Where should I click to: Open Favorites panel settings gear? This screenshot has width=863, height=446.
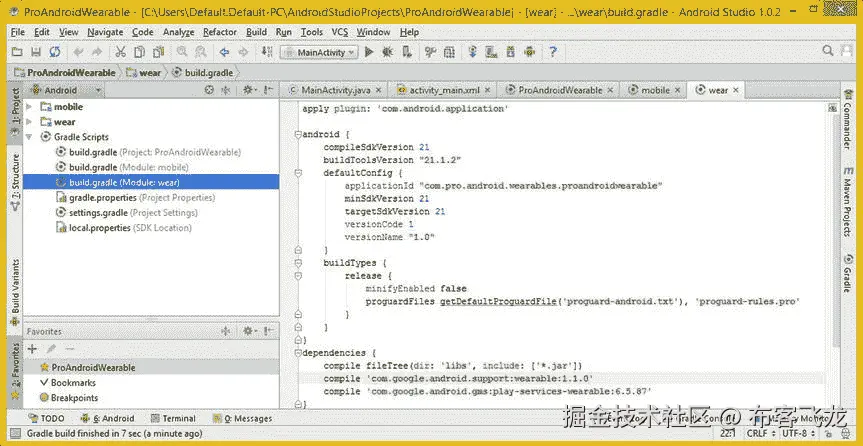[248, 331]
